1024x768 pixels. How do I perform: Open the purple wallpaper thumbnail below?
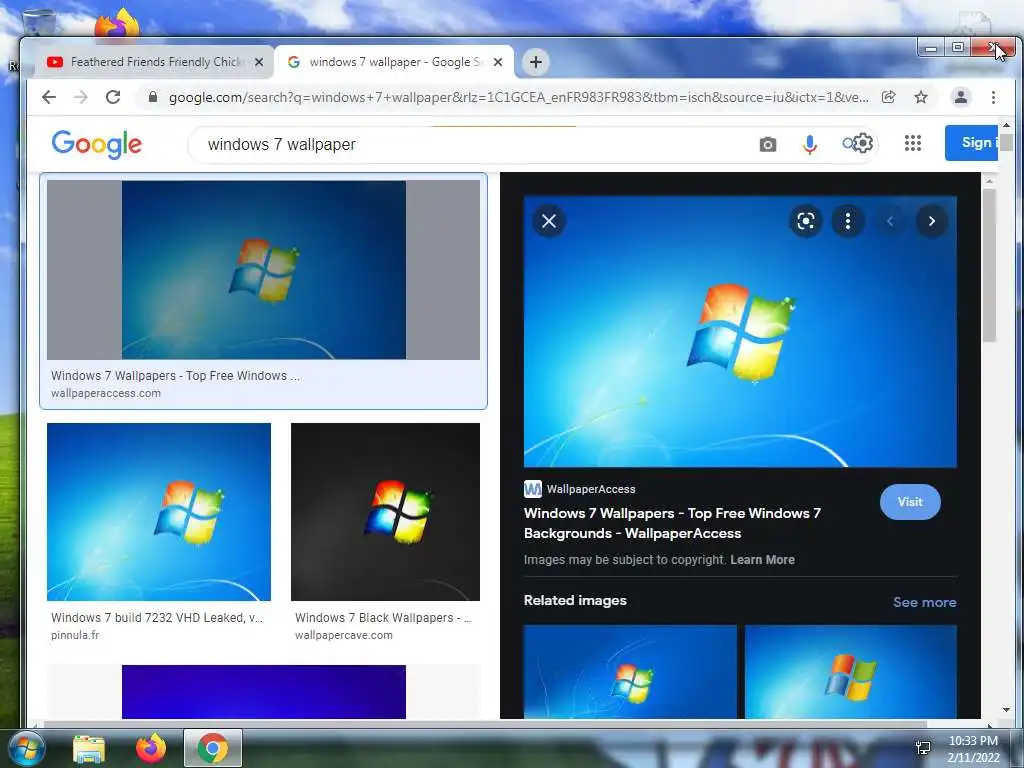pos(264,692)
